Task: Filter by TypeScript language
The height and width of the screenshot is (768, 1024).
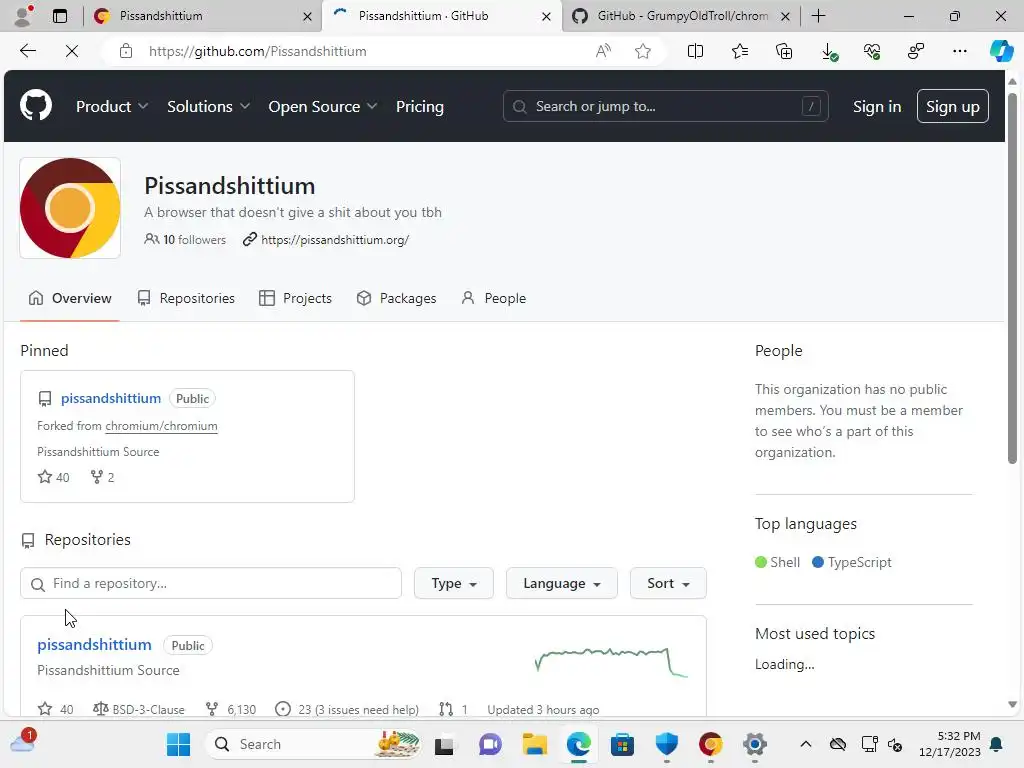Action: tap(852, 562)
